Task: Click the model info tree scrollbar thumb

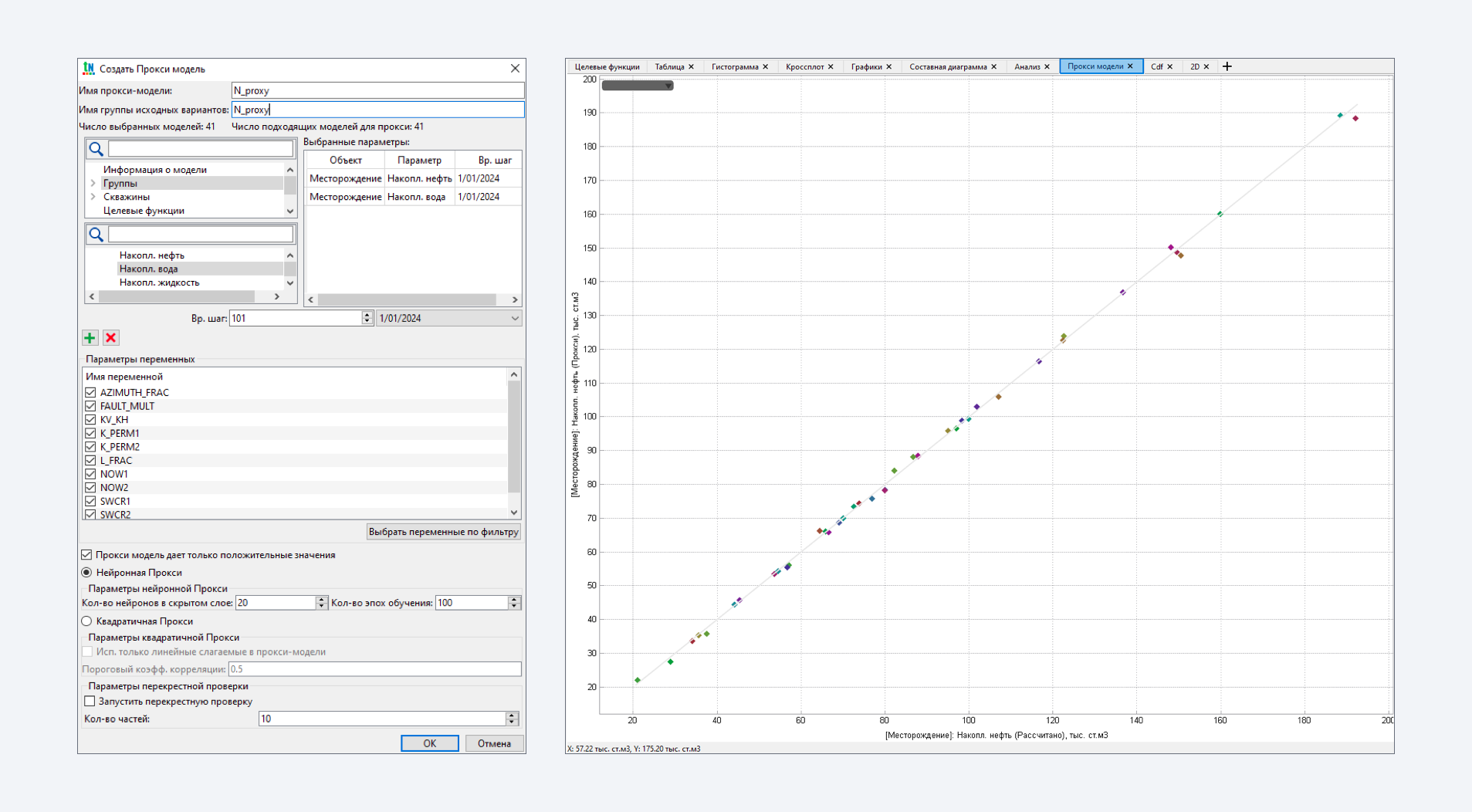Action: tap(290, 184)
